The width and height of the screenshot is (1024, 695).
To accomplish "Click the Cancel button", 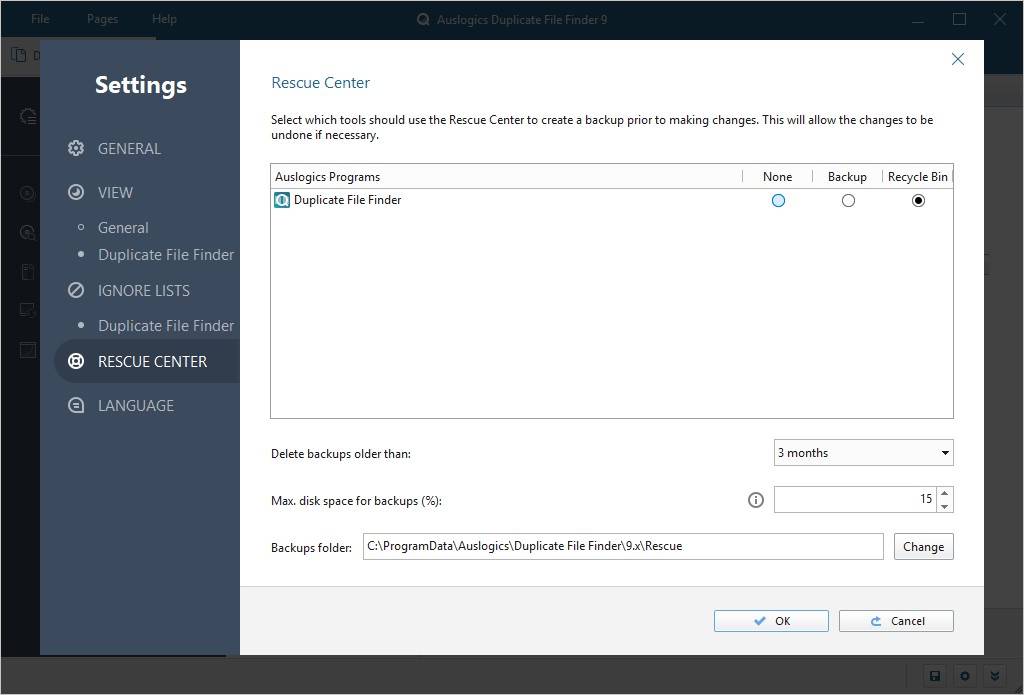I will tap(896, 621).
